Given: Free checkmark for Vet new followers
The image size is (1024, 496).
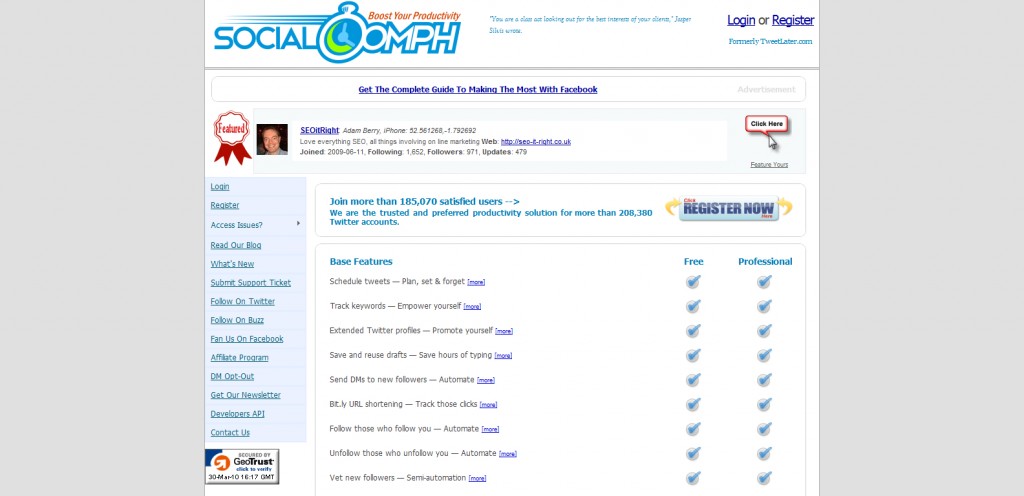Looking at the screenshot, I should [693, 478].
